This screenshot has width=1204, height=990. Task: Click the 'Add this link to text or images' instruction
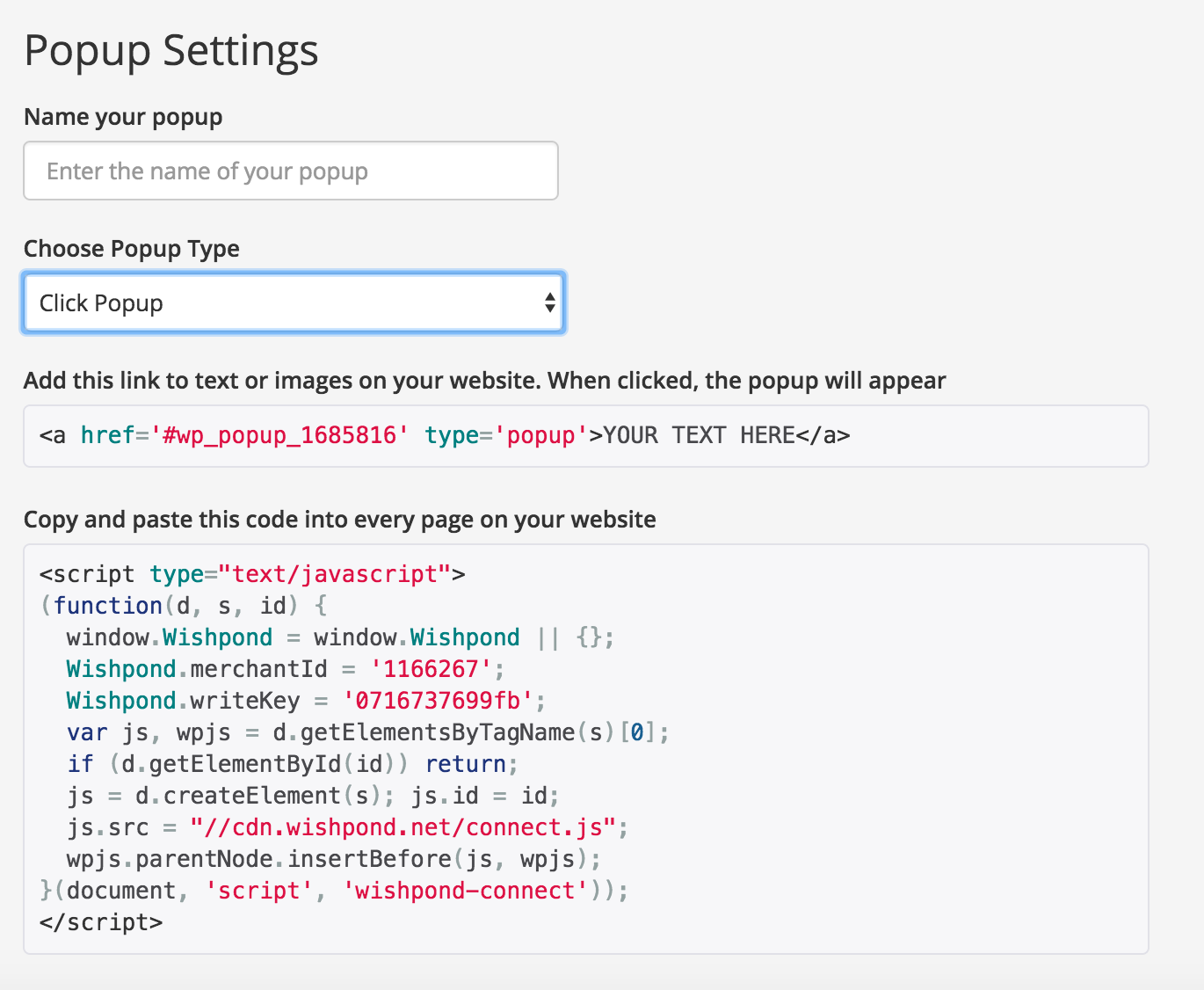(x=485, y=381)
